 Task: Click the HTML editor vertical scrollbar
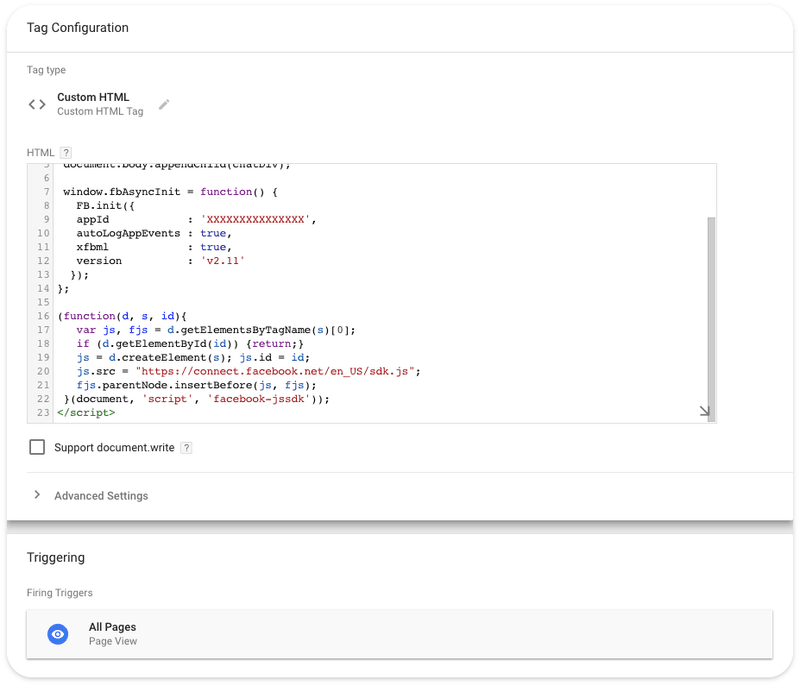click(711, 319)
